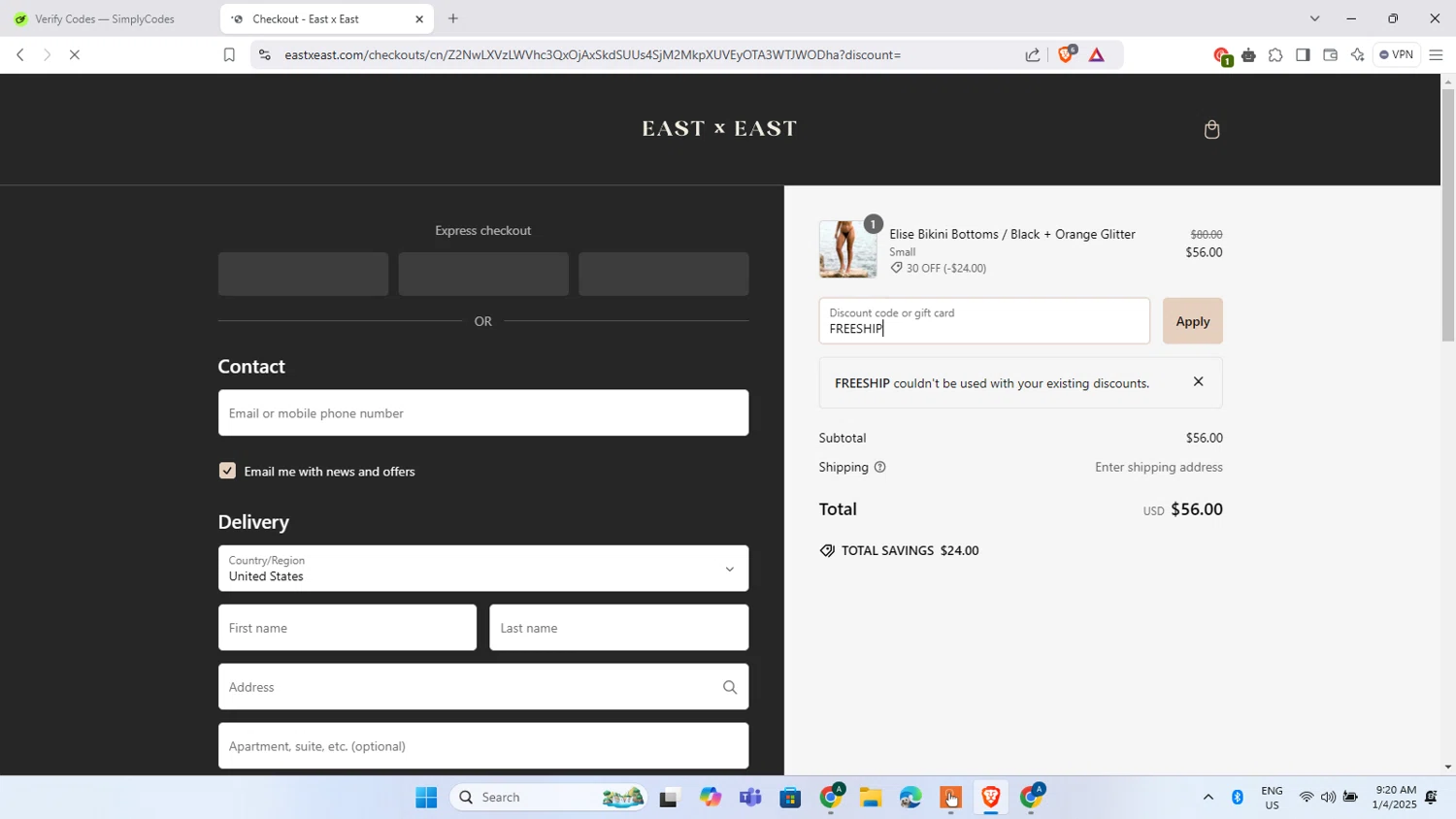Click the volume speaker tray icon
1456x819 pixels.
click(x=1328, y=798)
